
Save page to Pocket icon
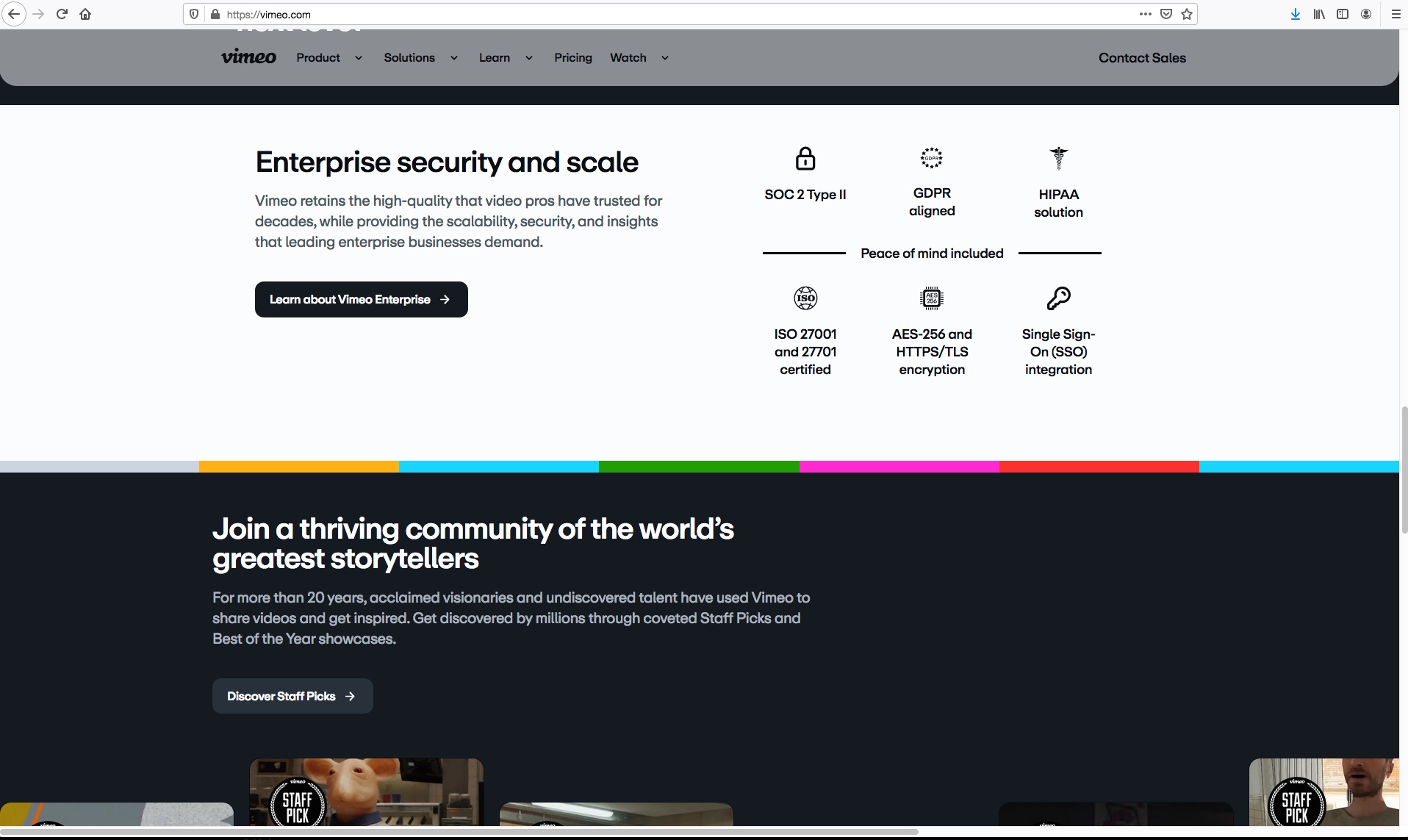[x=1166, y=14]
